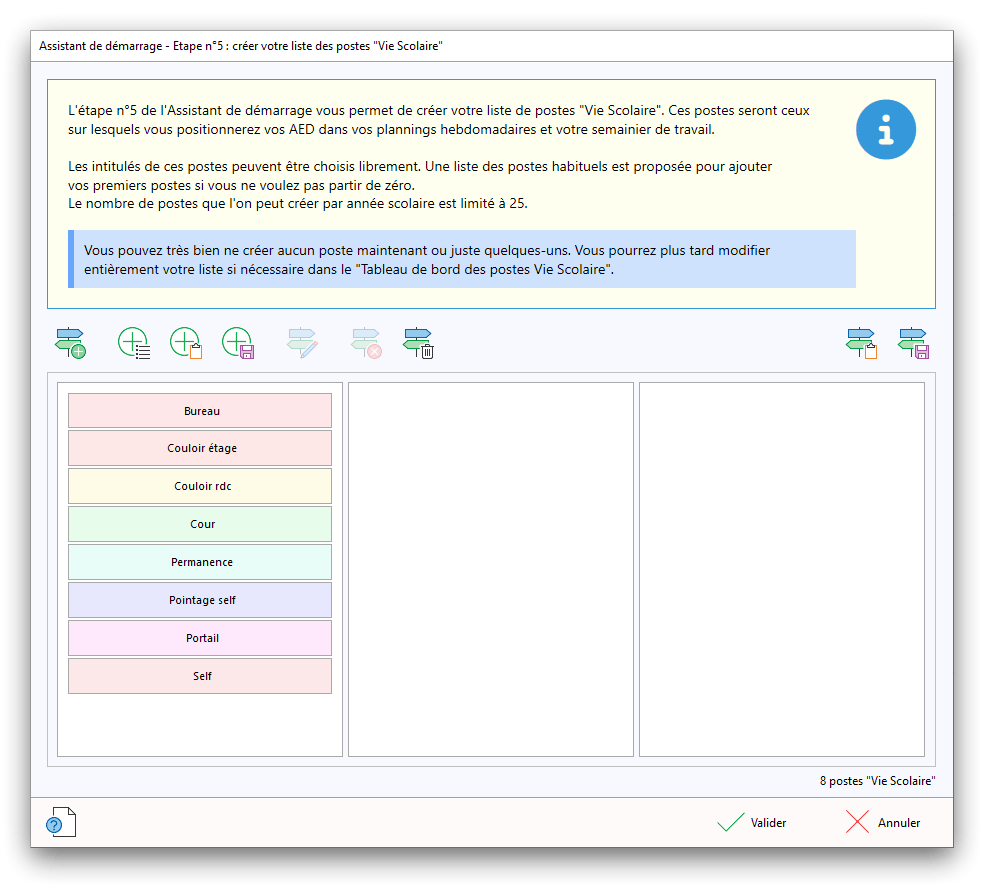Select the Couloir rdc post
Image resolution: width=984 pixels, height=888 pixels.
point(200,487)
